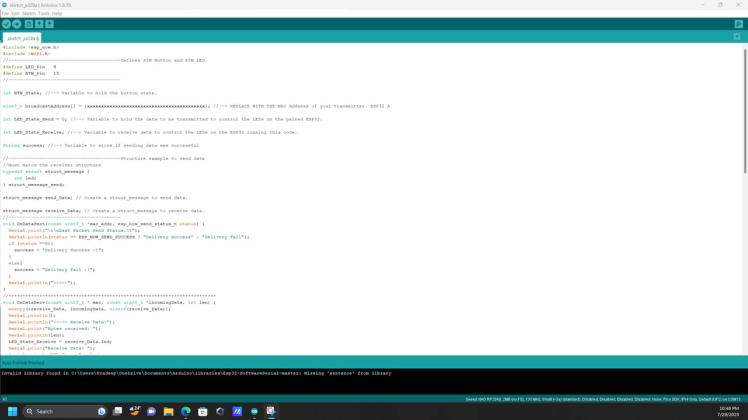748x420 pixels.
Task: Click the editor vertical scrollbar
Action: (745, 110)
